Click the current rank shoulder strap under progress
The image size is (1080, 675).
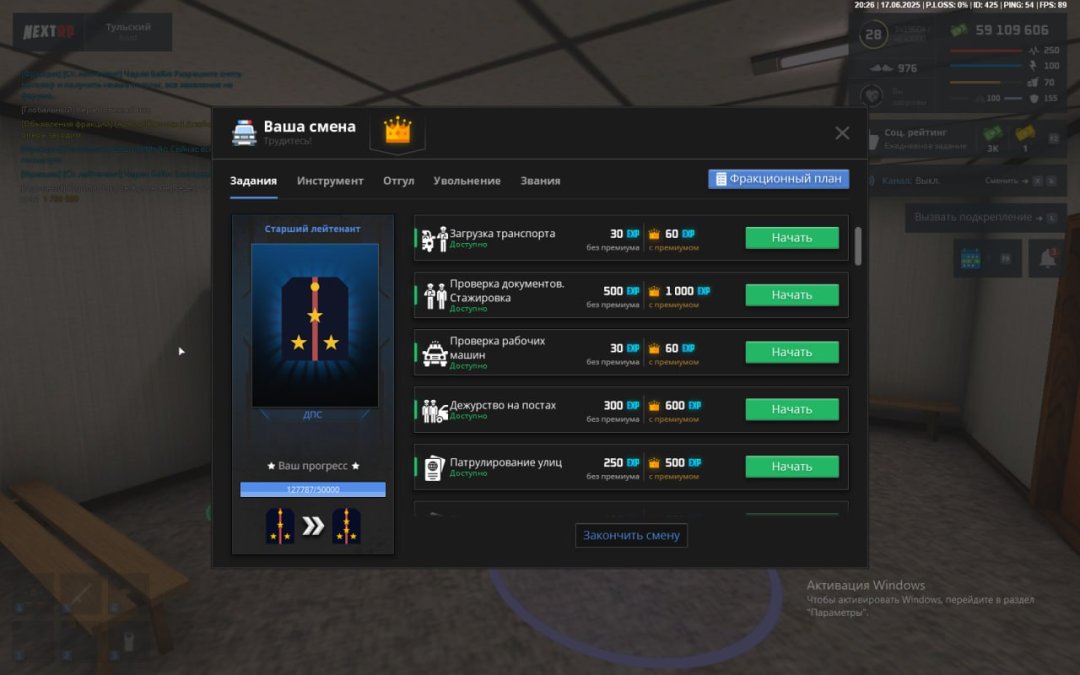(x=280, y=526)
